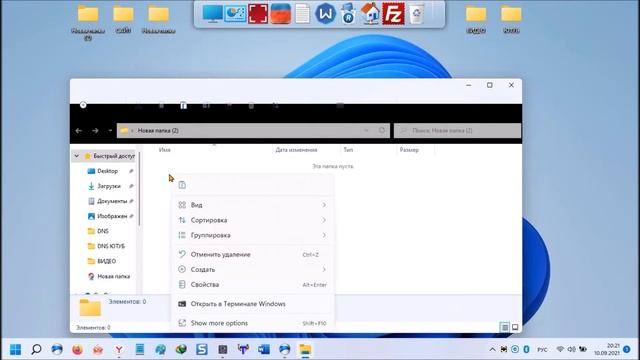
Task: Select Новая папка in the sidebar
Action: (109, 276)
